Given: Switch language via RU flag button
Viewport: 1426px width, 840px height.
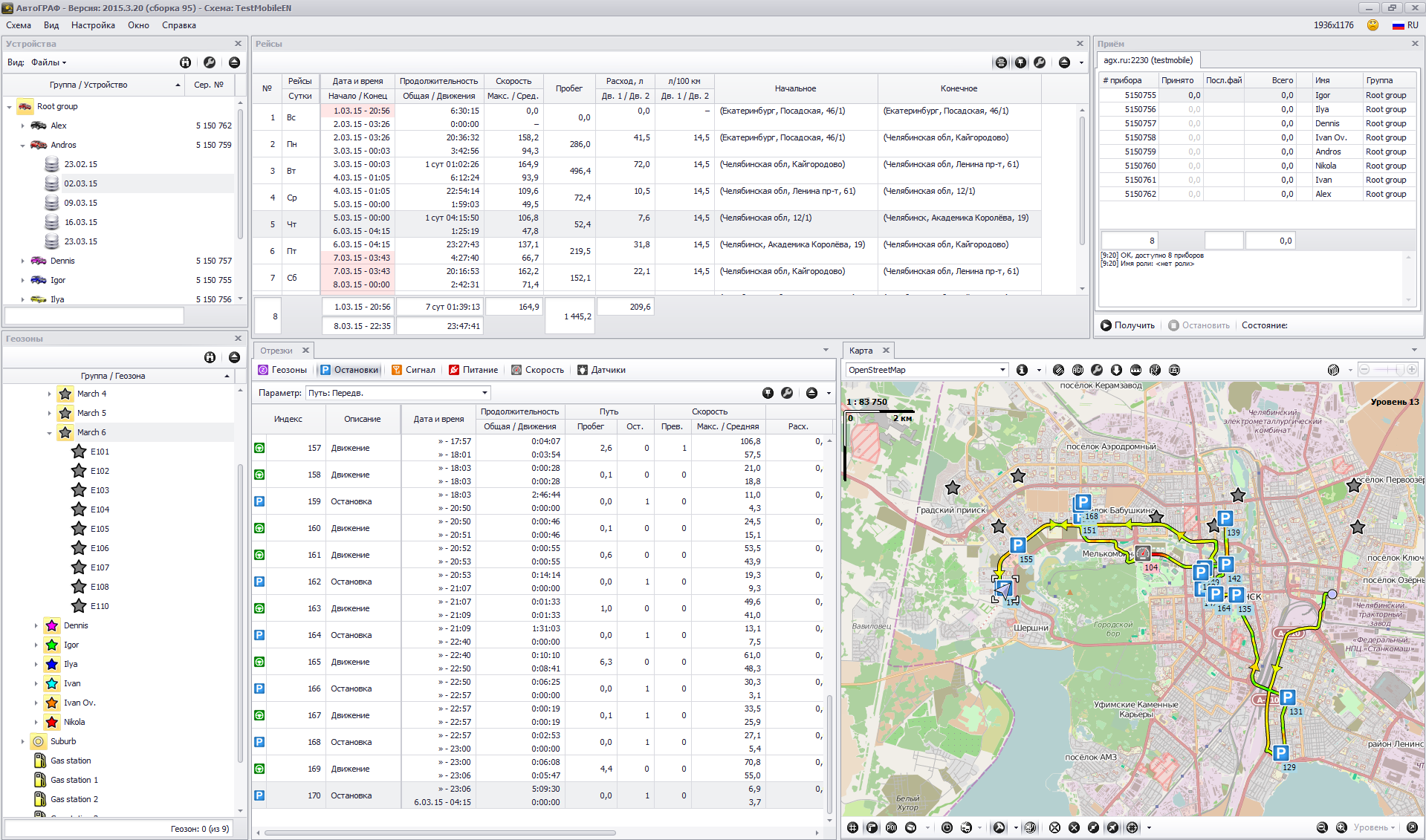Looking at the screenshot, I should [1405, 25].
